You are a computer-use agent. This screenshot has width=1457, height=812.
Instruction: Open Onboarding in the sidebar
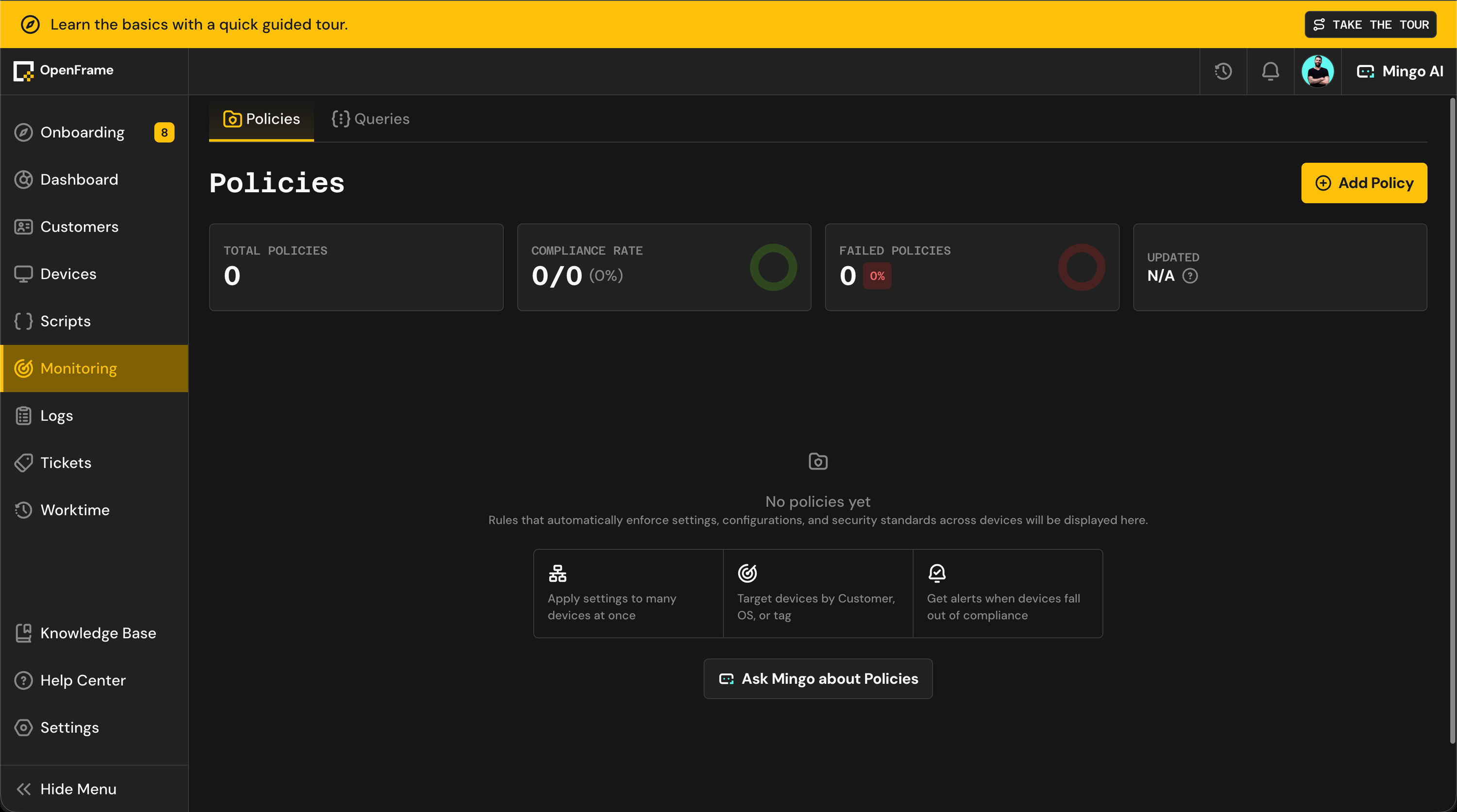coord(94,132)
